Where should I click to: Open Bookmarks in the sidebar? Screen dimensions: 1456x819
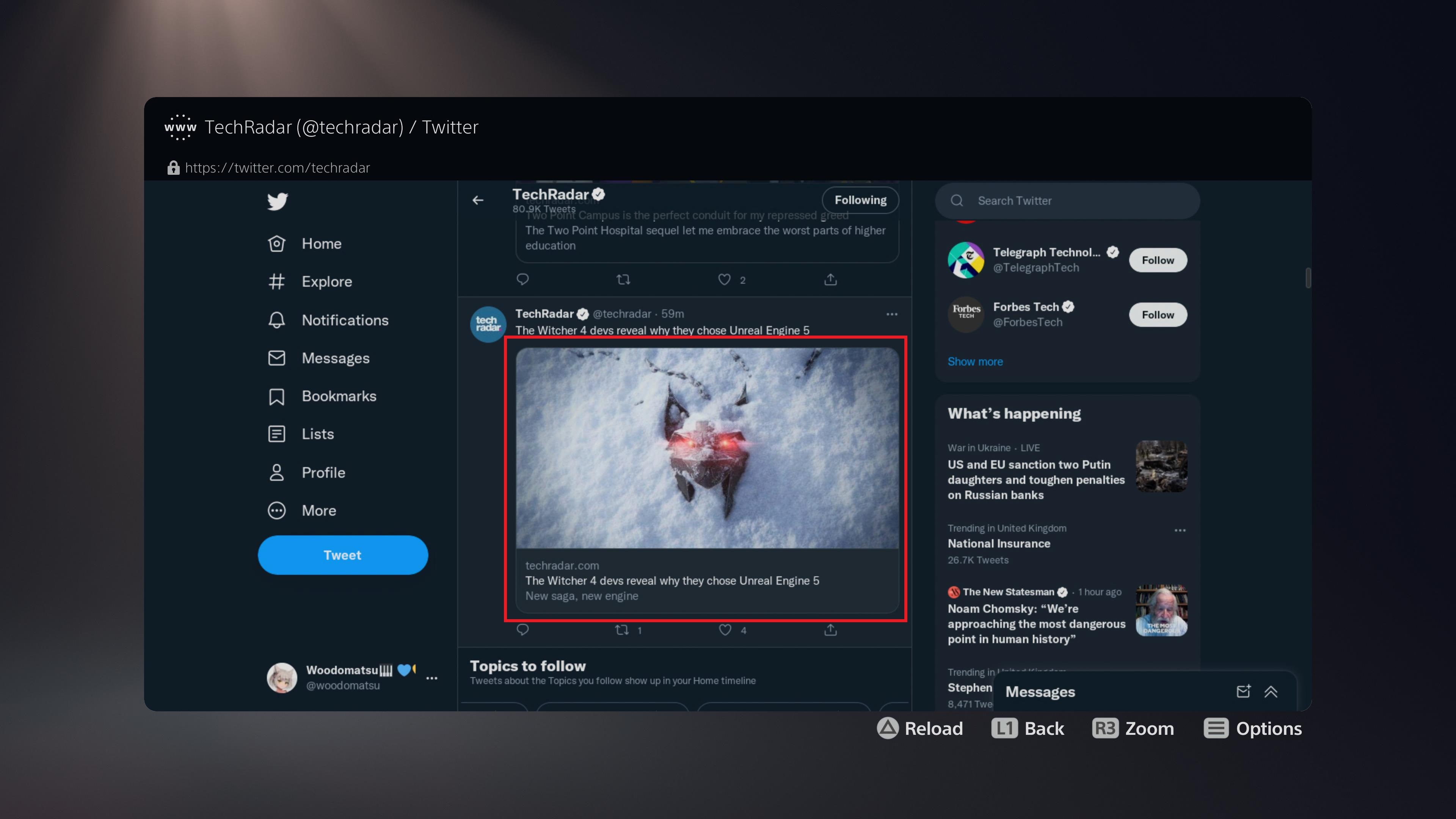[322, 396]
